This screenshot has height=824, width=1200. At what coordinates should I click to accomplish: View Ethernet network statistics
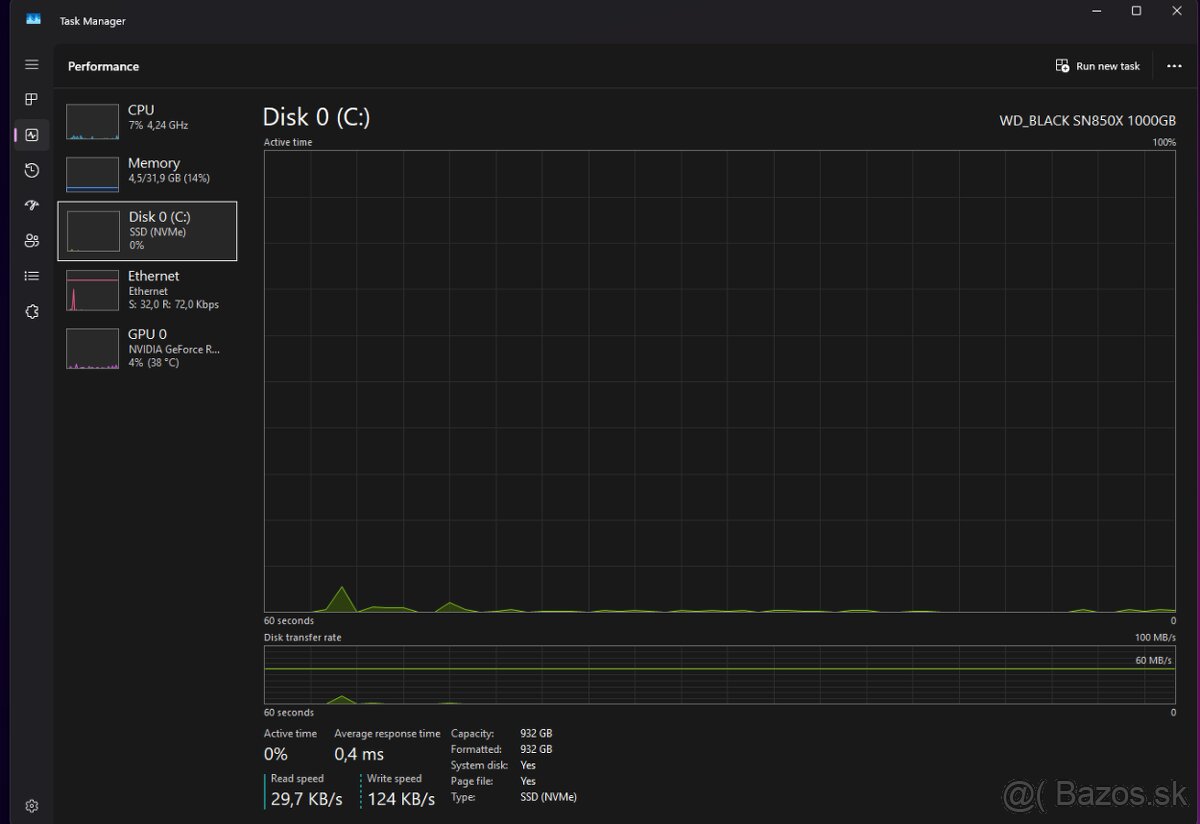(148, 290)
